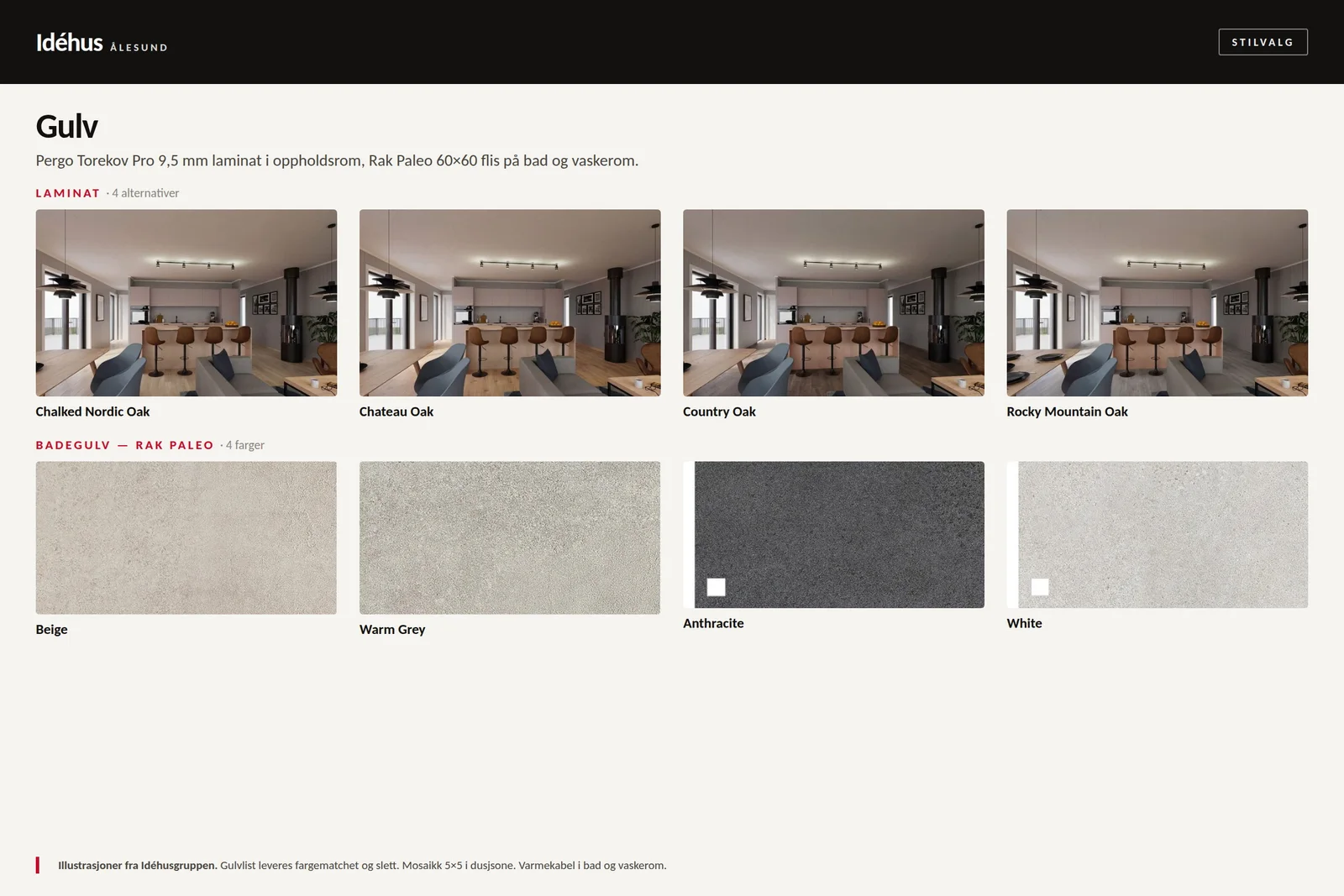Image resolution: width=1344 pixels, height=896 pixels.
Task: Select the Beige tile swatch
Action: click(x=186, y=537)
